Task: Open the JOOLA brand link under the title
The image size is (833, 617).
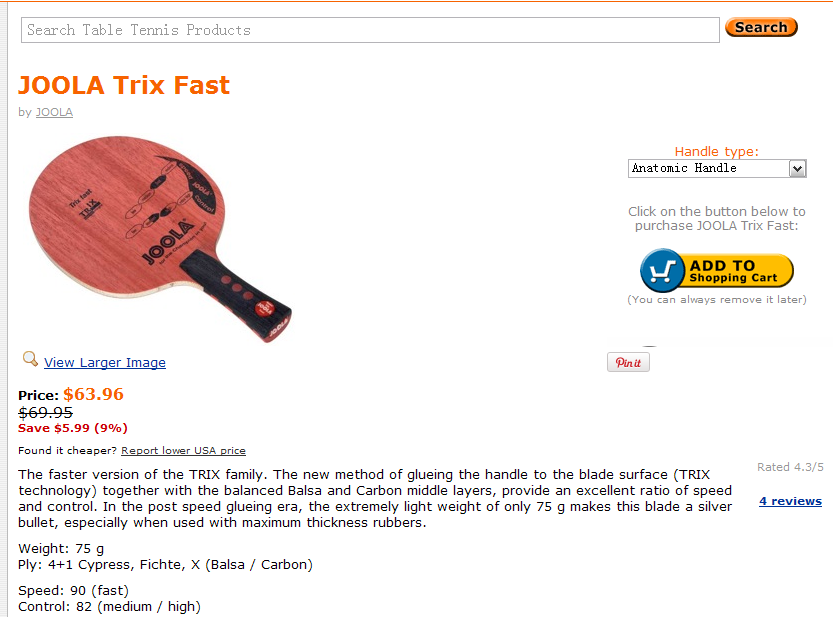Action: click(x=54, y=112)
